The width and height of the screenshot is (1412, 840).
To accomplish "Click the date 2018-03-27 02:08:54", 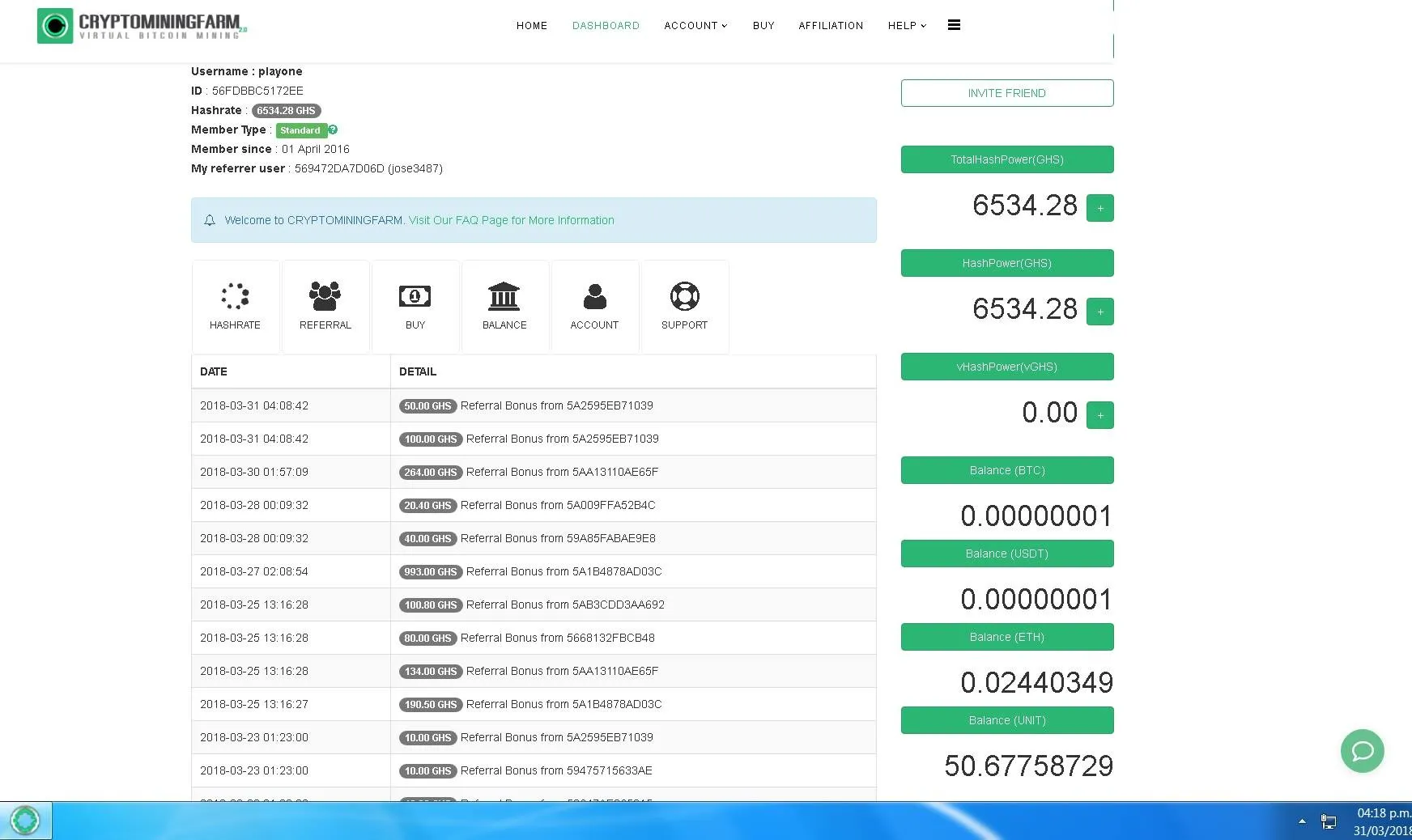I will [x=254, y=571].
